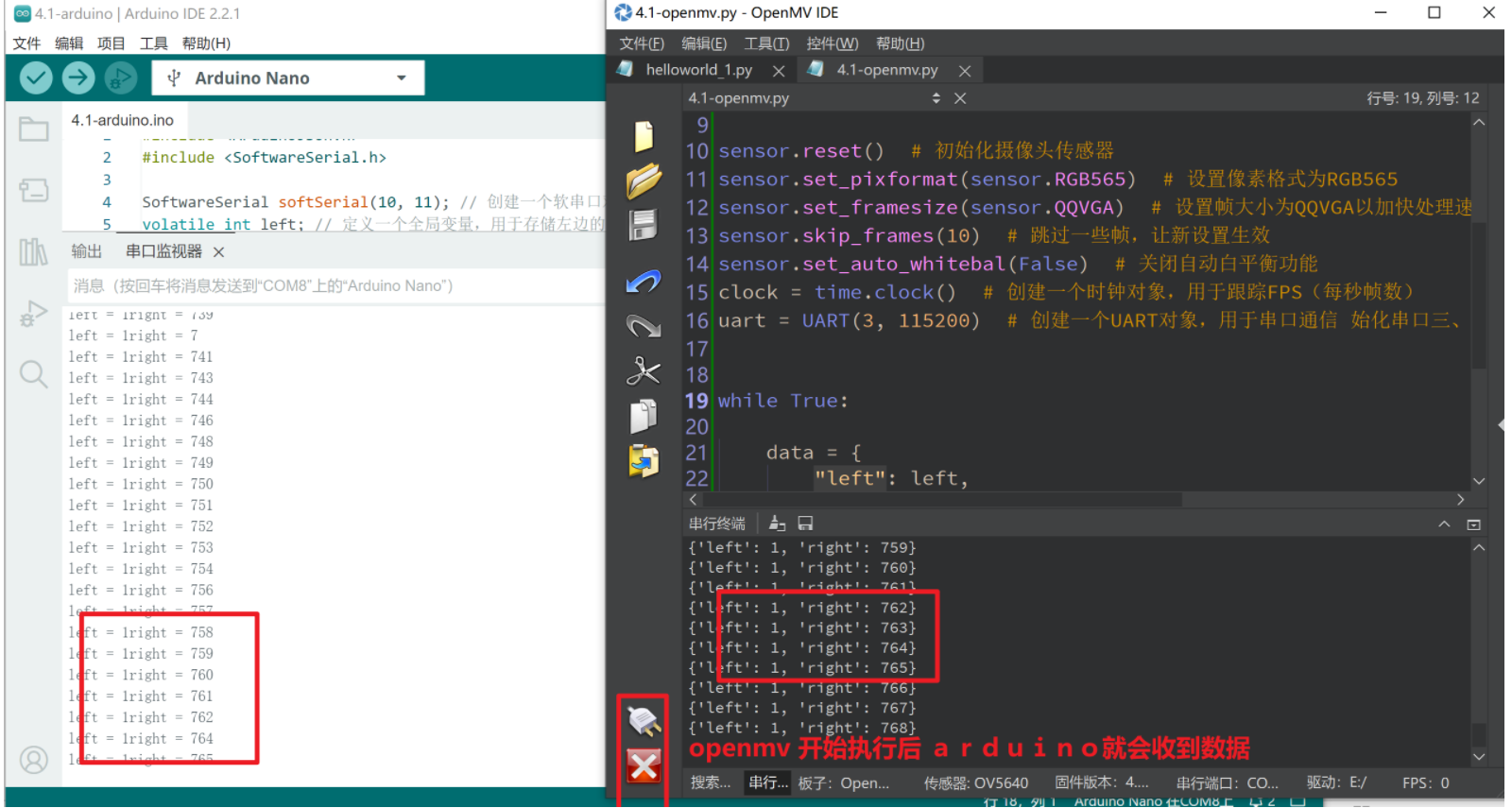Click OpenMV Copy icon
The width and height of the screenshot is (1512, 808).
coord(644,416)
